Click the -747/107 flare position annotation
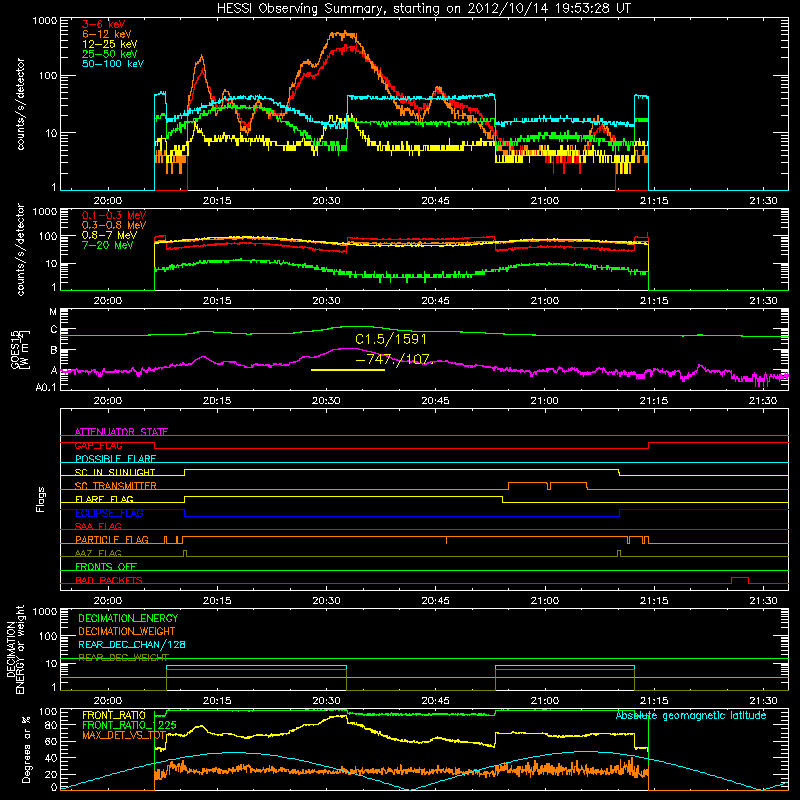 click(x=393, y=359)
